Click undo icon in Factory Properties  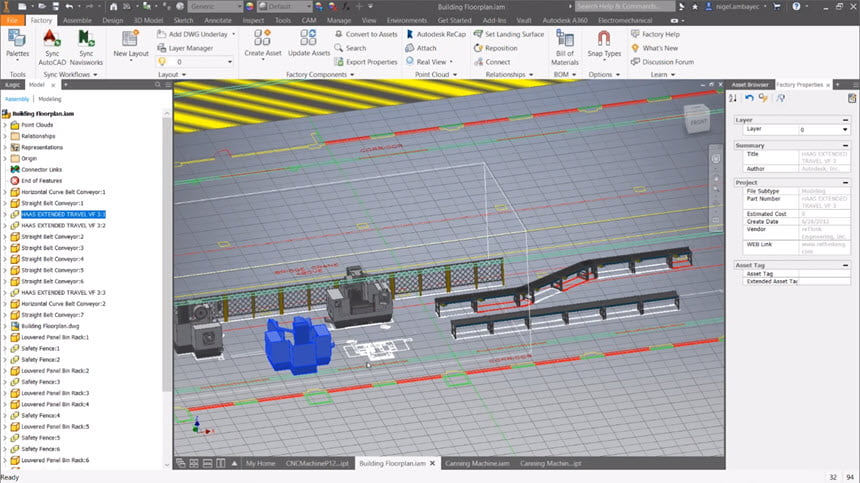coord(749,98)
